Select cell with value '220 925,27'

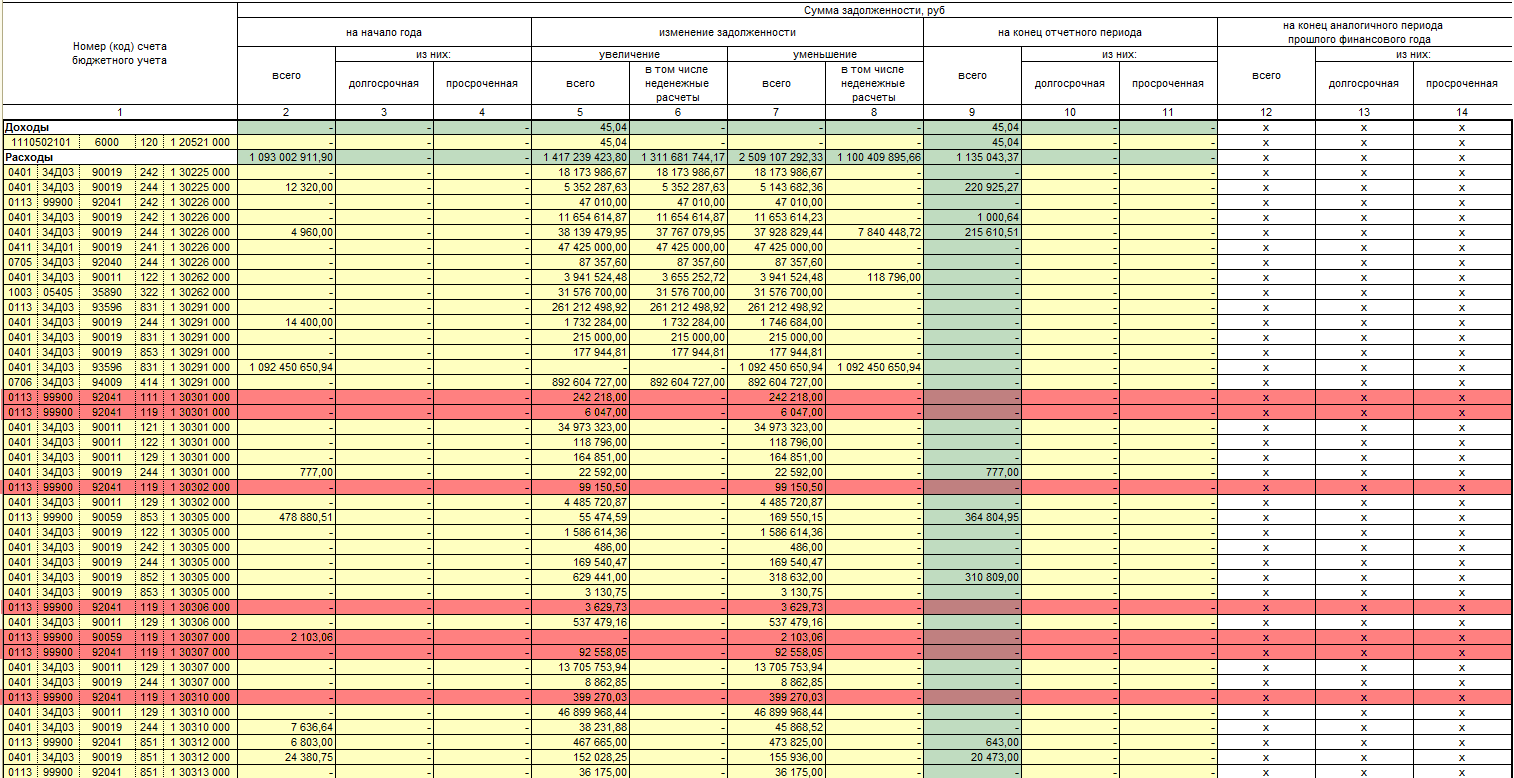[972, 187]
